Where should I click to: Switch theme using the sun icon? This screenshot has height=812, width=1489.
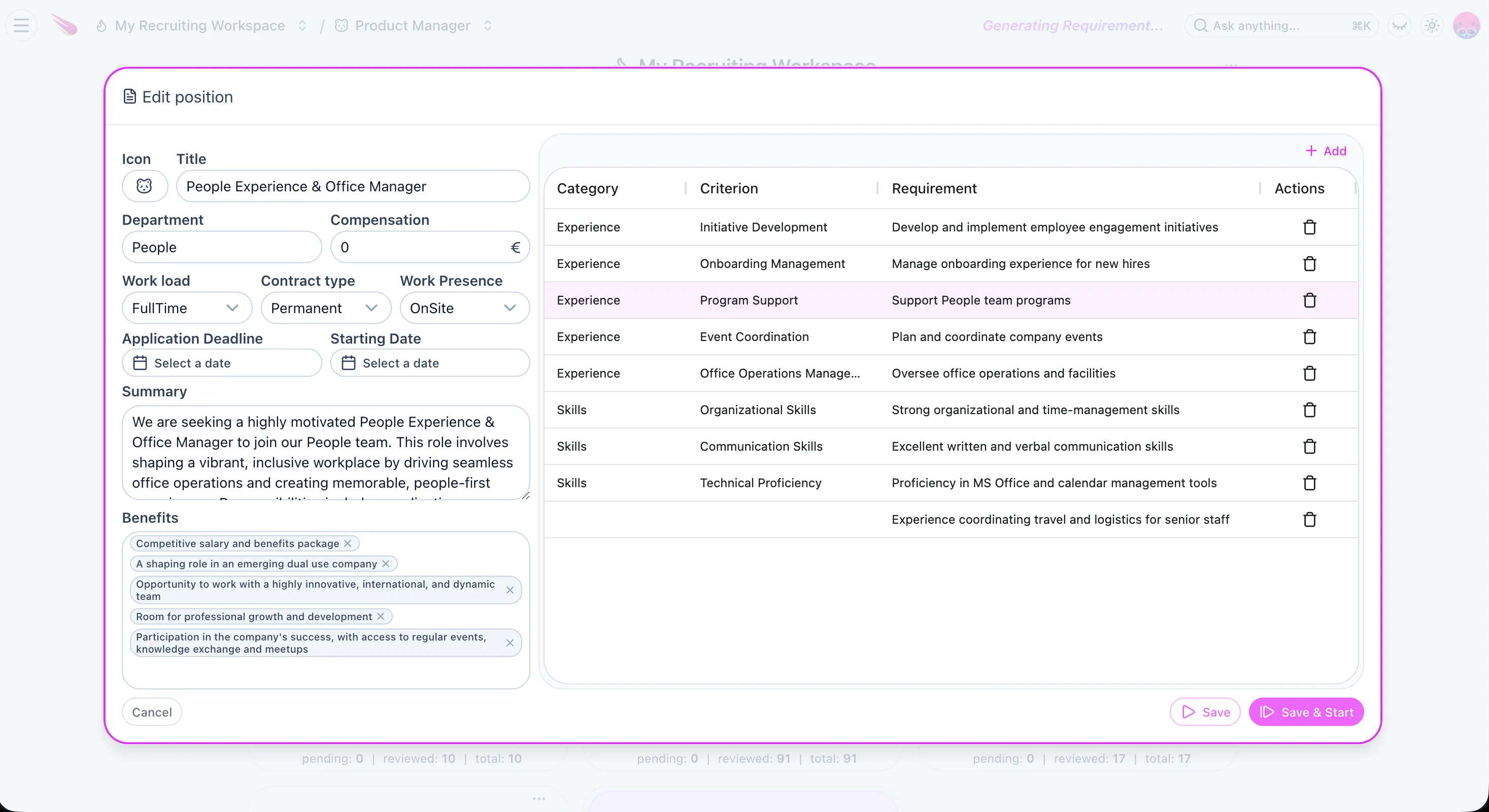coord(1432,25)
